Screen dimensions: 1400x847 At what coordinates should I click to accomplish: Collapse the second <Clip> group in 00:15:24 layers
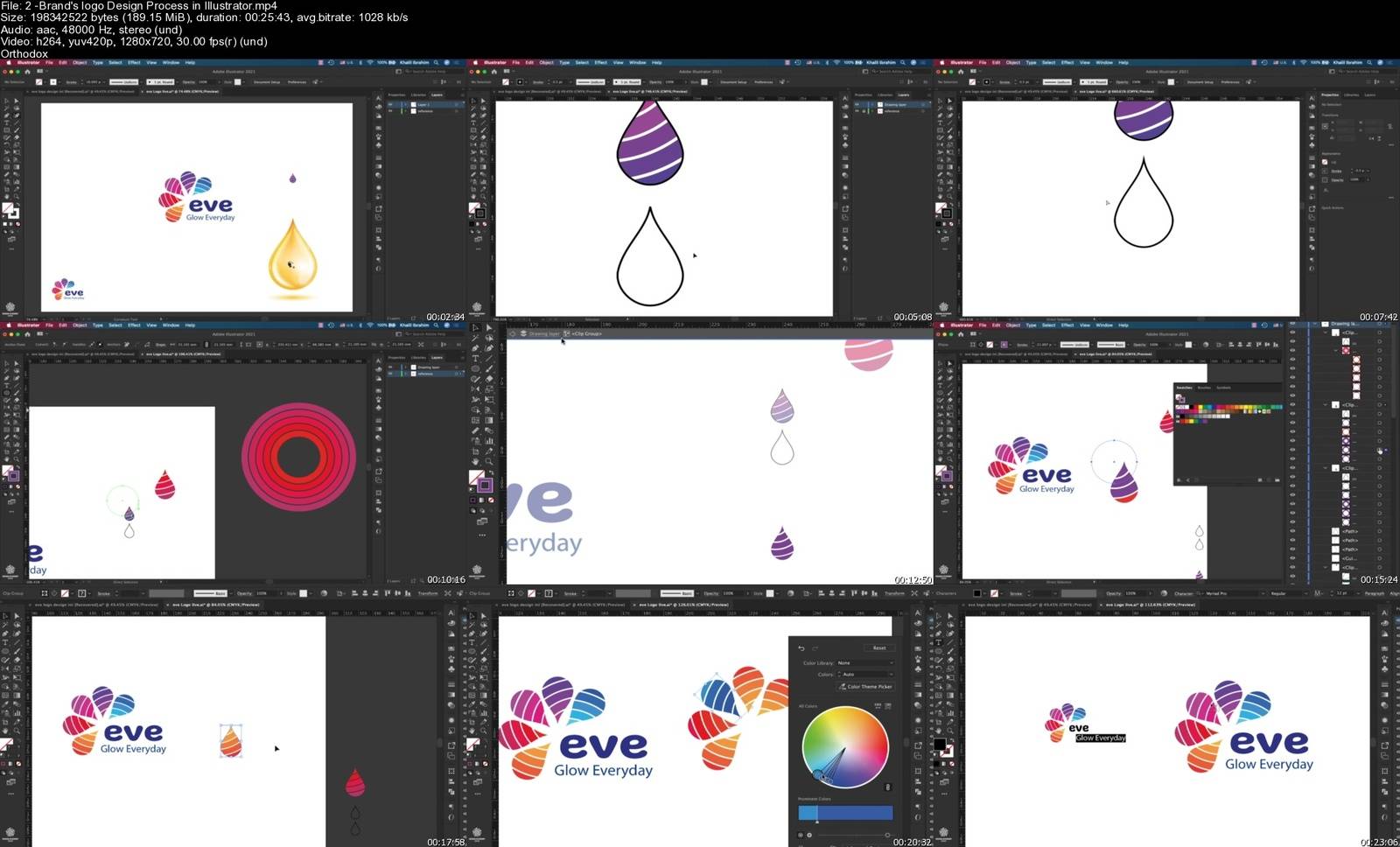(1326, 404)
